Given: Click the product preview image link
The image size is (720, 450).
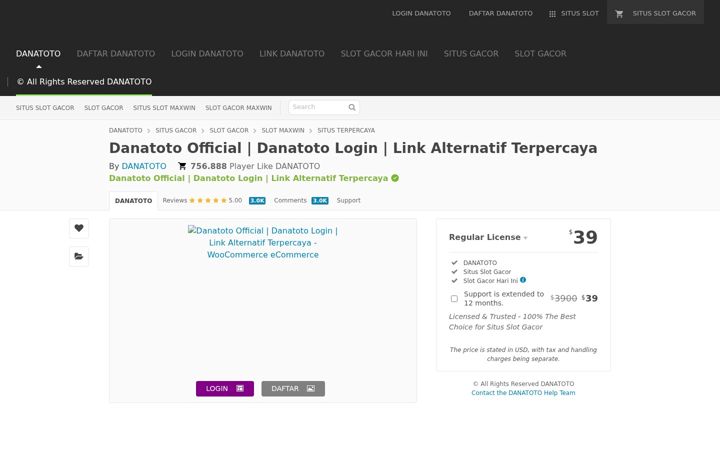Looking at the screenshot, I should 263,242.
